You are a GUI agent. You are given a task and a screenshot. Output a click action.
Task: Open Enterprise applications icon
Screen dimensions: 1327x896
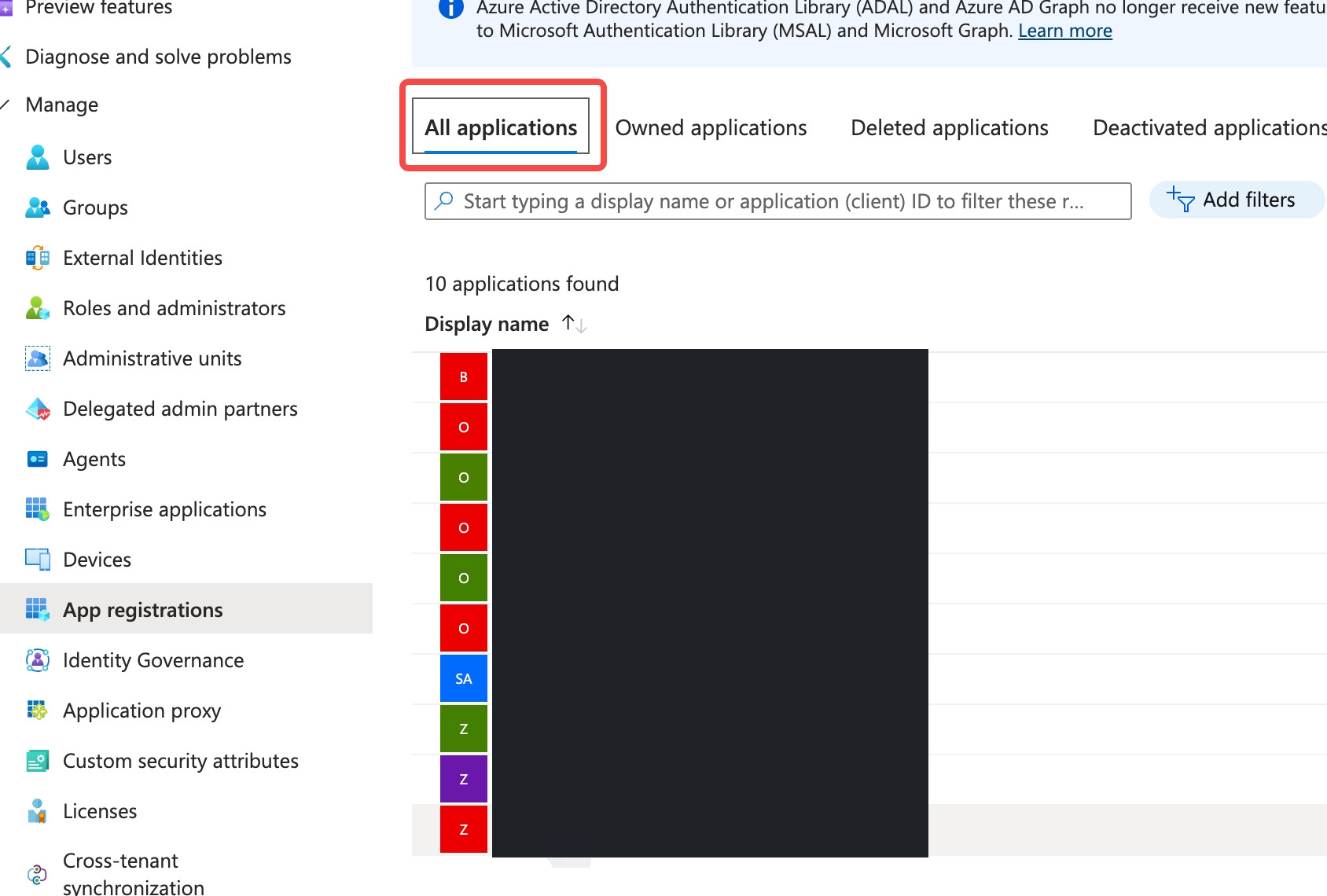click(38, 509)
